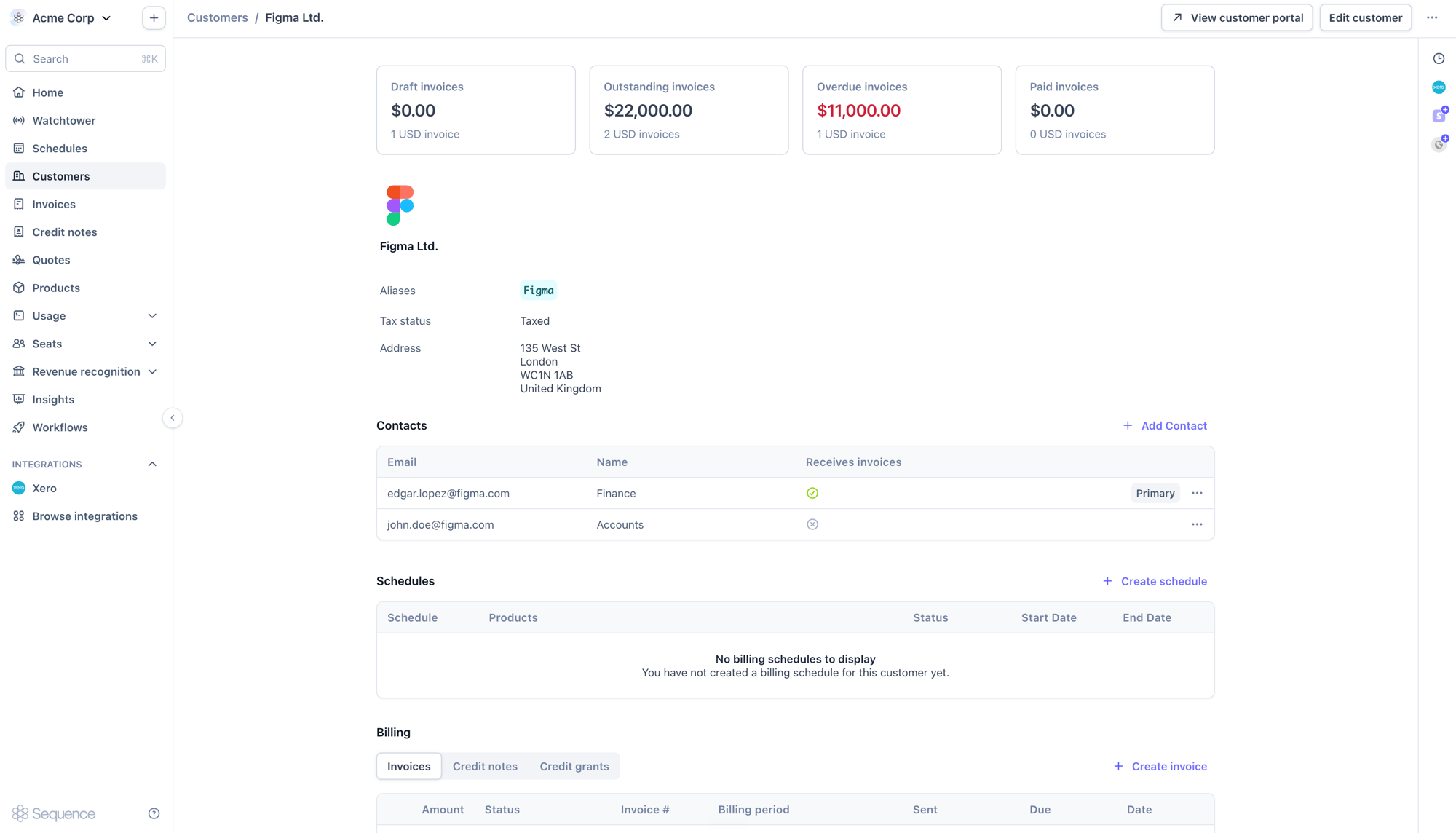Go to Customers in the sidebar
Viewport: 1456px width, 833px height.
85,176
